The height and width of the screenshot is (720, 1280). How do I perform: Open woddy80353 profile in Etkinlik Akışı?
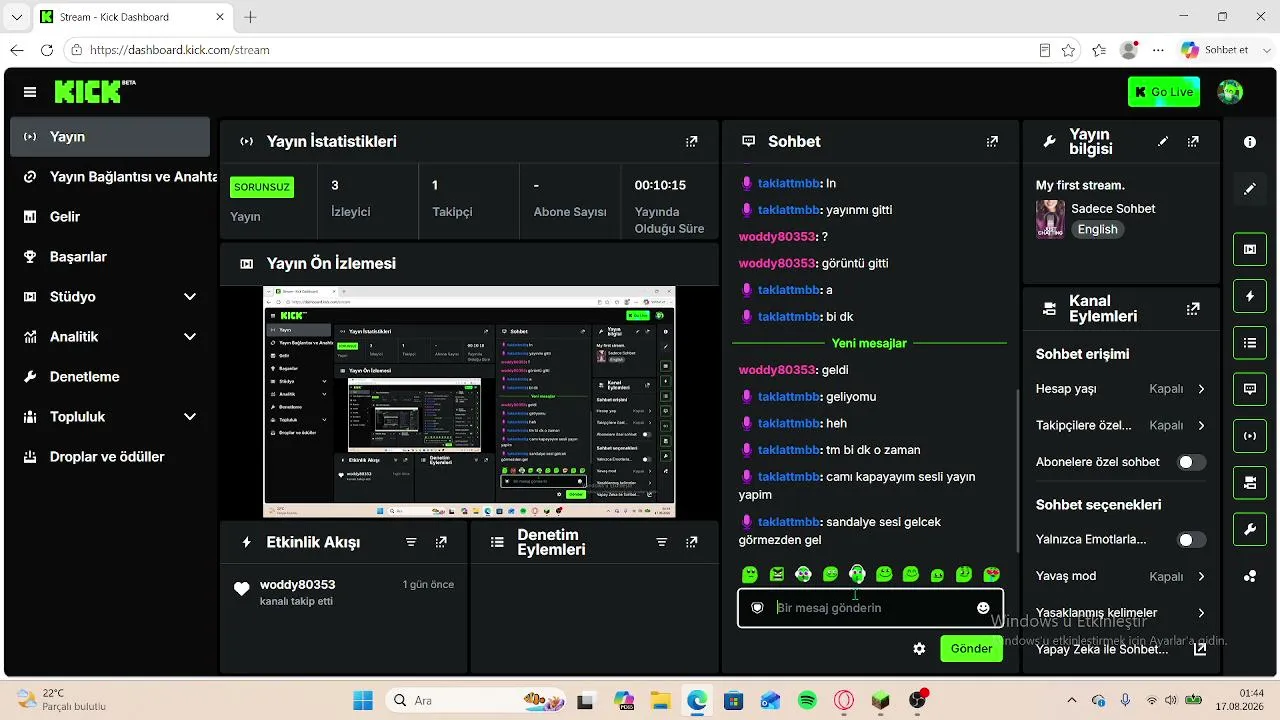pos(297,585)
